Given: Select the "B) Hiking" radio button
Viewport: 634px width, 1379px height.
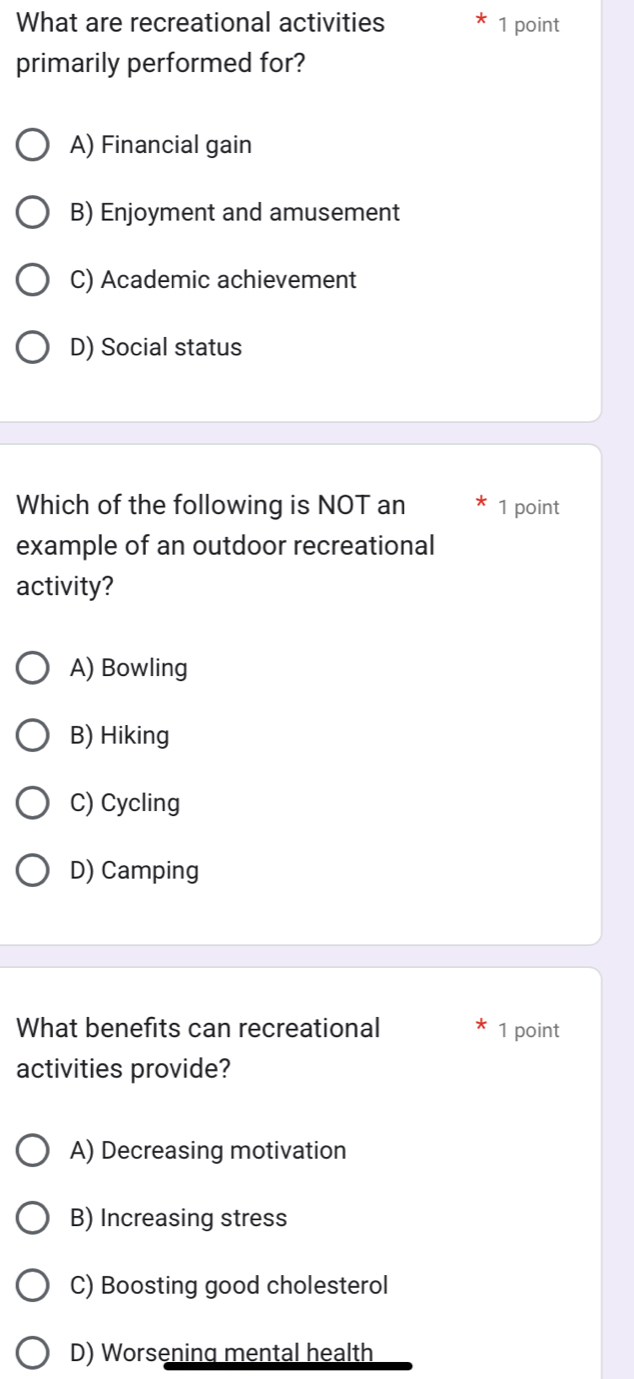Looking at the screenshot, I should point(33,736).
